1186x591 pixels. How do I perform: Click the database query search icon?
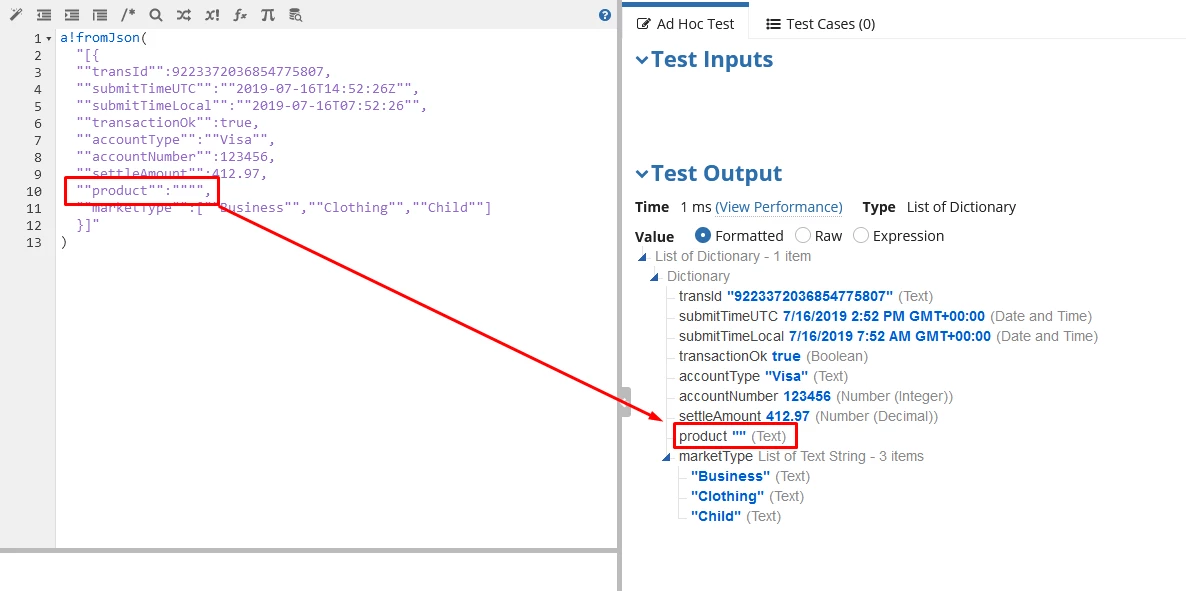pyautogui.click(x=296, y=14)
